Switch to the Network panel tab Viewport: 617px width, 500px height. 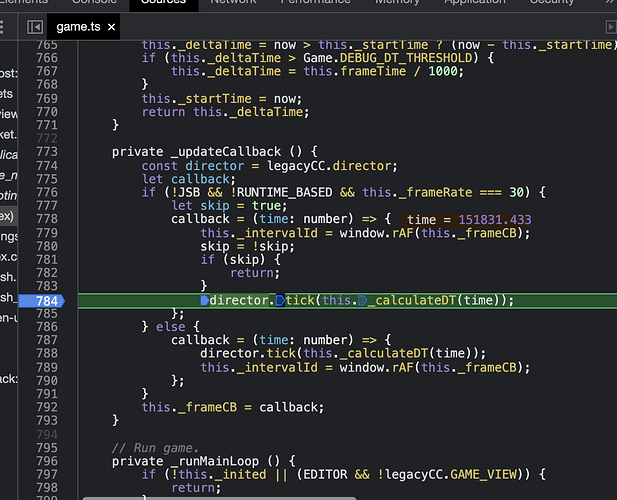233,3
